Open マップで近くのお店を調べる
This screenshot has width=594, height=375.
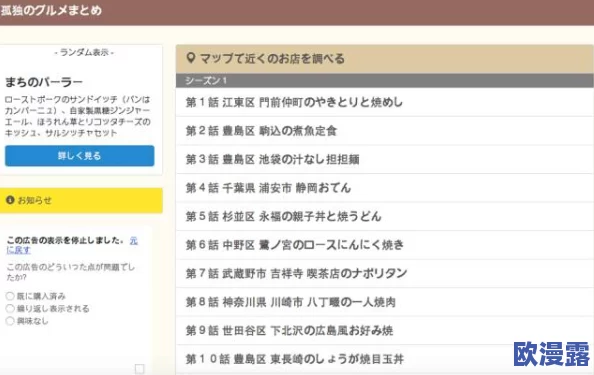click(x=385, y=59)
